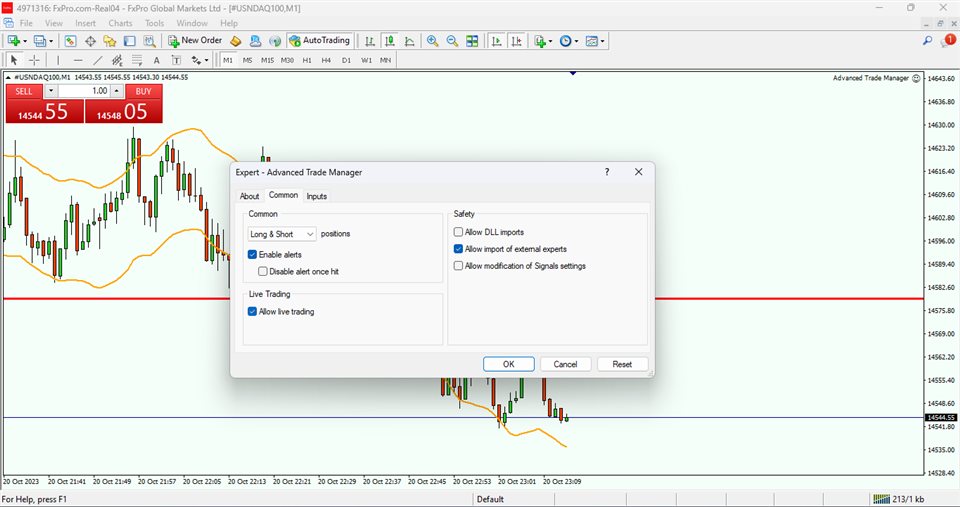The image size is (960, 507).
Task: Open the Insert menu
Action: [x=86, y=23]
